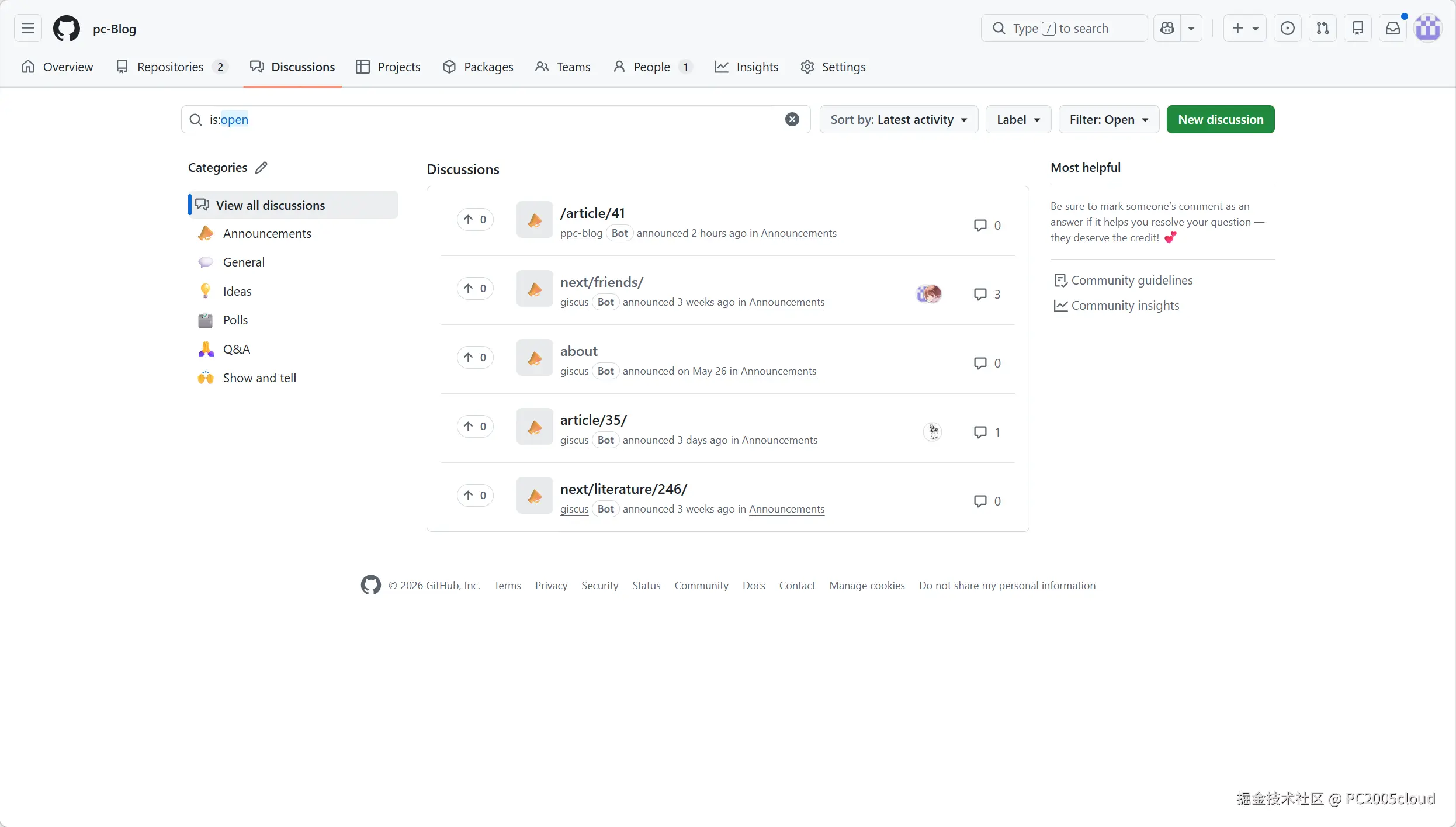Select View all discussions category
This screenshot has height=827, width=1456.
pyautogui.click(x=293, y=205)
